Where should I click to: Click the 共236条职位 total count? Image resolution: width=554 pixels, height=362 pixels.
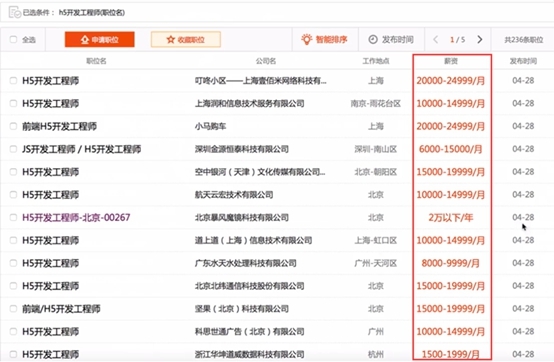coord(524,40)
